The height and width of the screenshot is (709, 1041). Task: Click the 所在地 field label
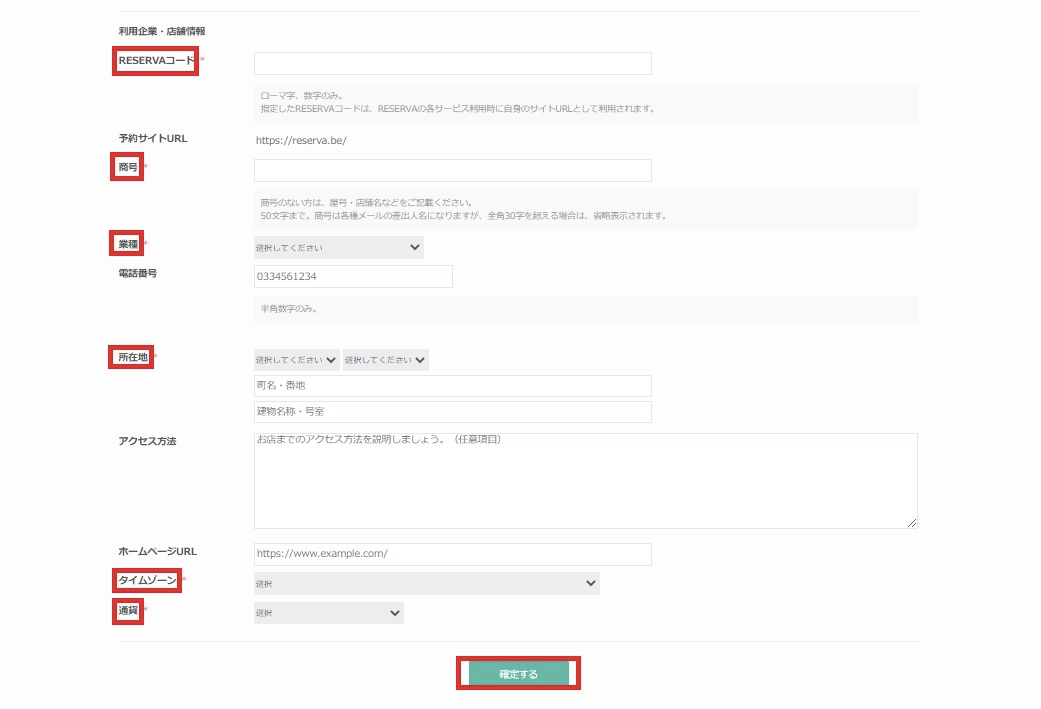(x=132, y=358)
